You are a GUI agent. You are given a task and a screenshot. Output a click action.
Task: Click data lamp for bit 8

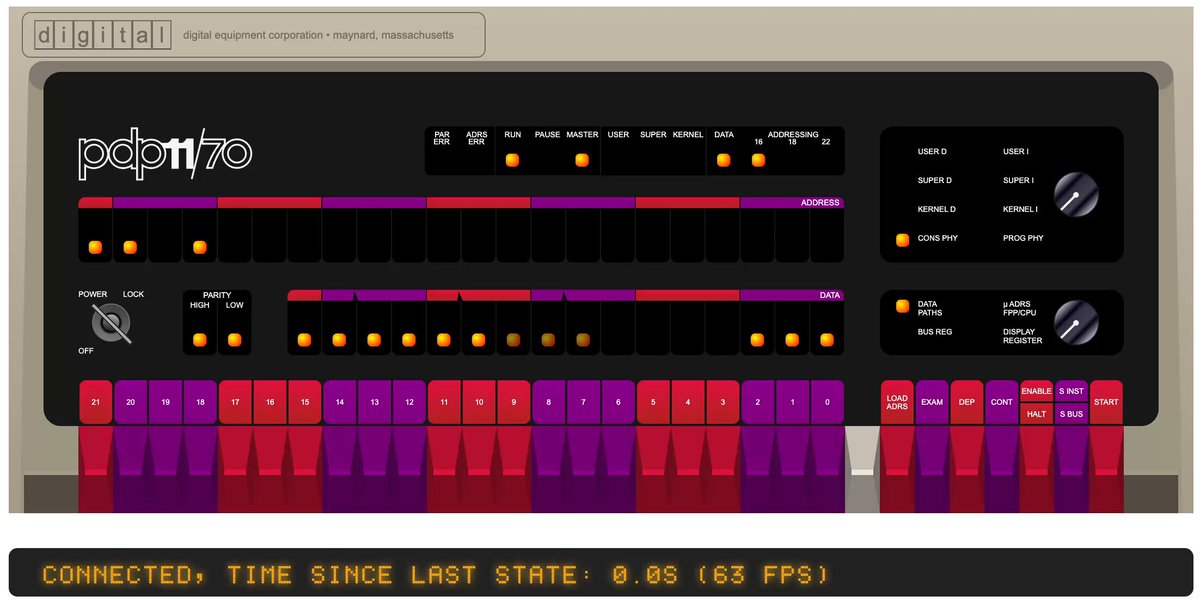pos(548,340)
